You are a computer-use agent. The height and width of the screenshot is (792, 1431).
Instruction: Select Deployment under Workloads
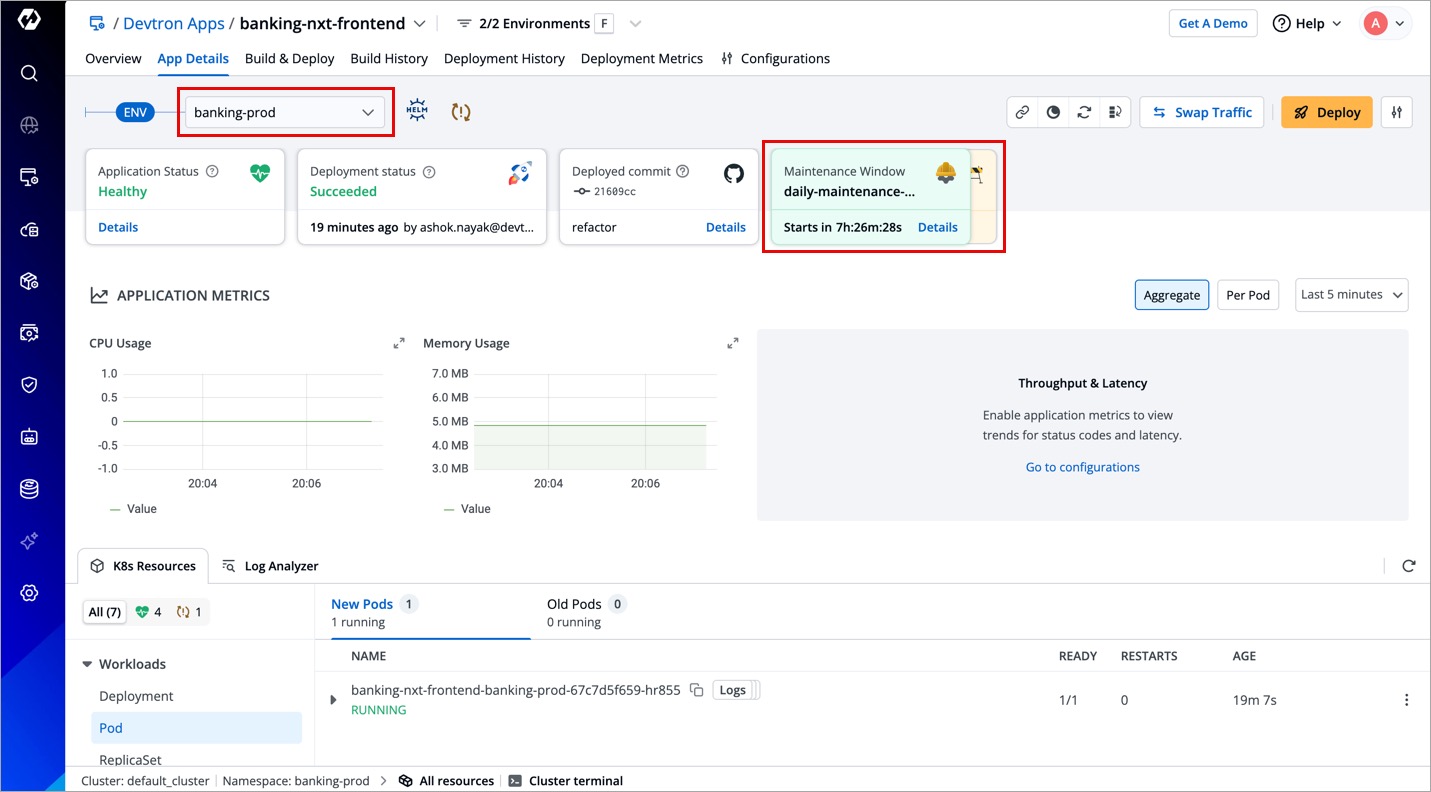click(x=136, y=696)
